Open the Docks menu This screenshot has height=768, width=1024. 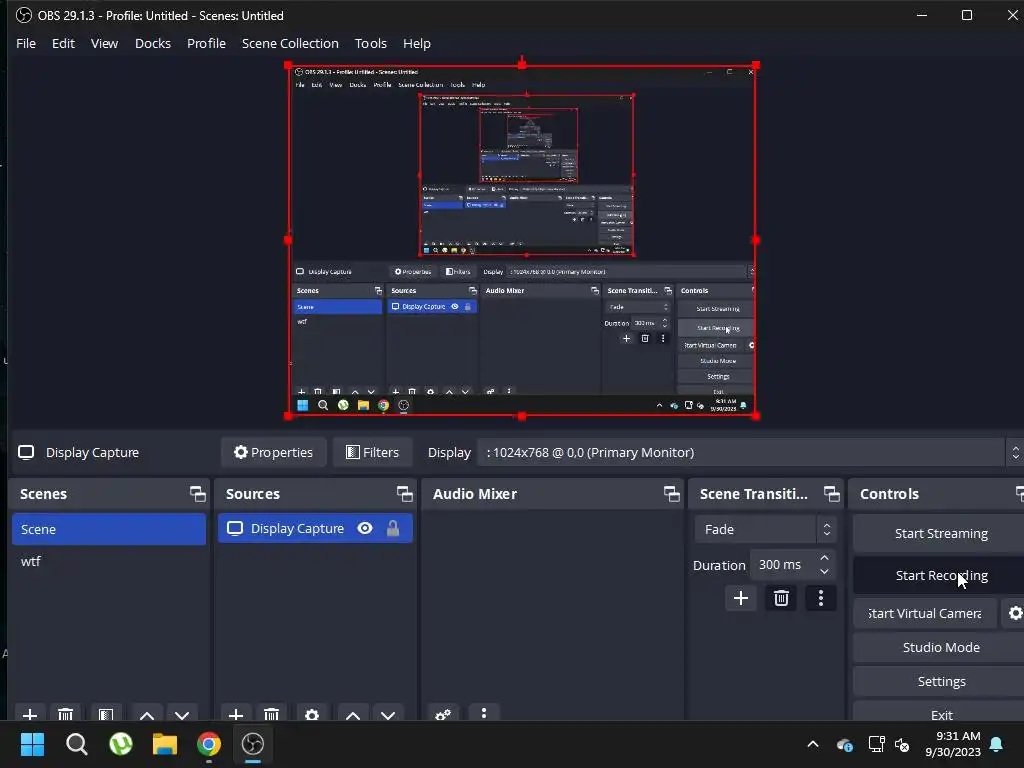coord(153,43)
